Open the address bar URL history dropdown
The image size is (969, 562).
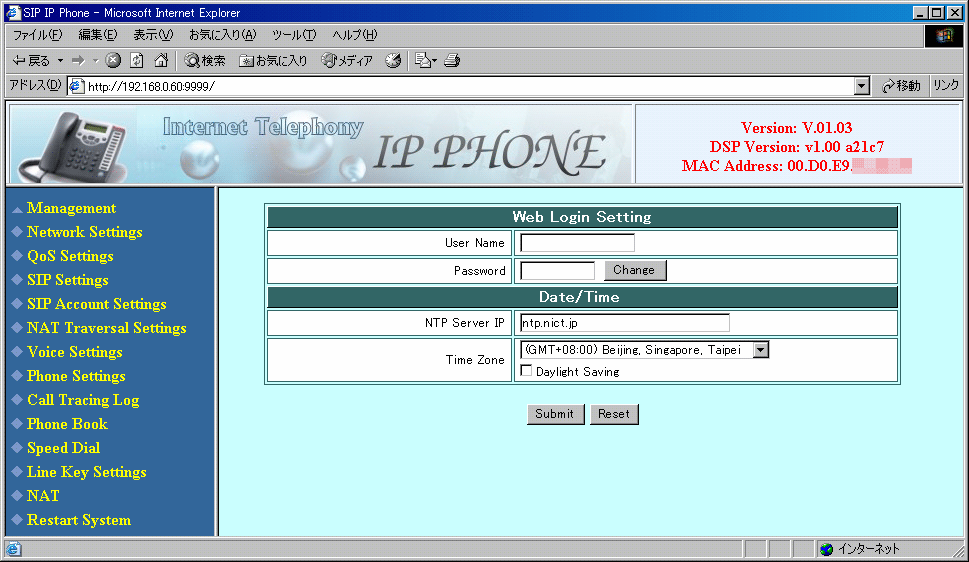(x=862, y=86)
